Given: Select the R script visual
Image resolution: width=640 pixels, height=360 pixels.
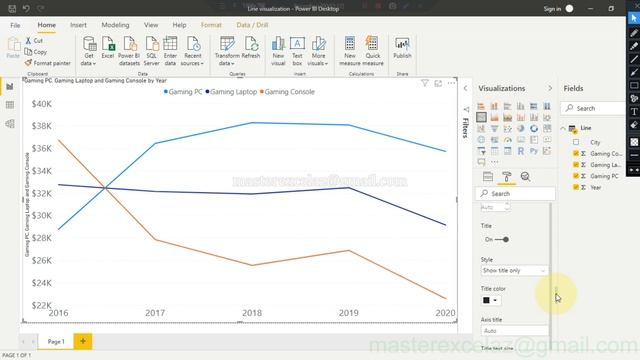Looking at the screenshot, I should click(520, 151).
